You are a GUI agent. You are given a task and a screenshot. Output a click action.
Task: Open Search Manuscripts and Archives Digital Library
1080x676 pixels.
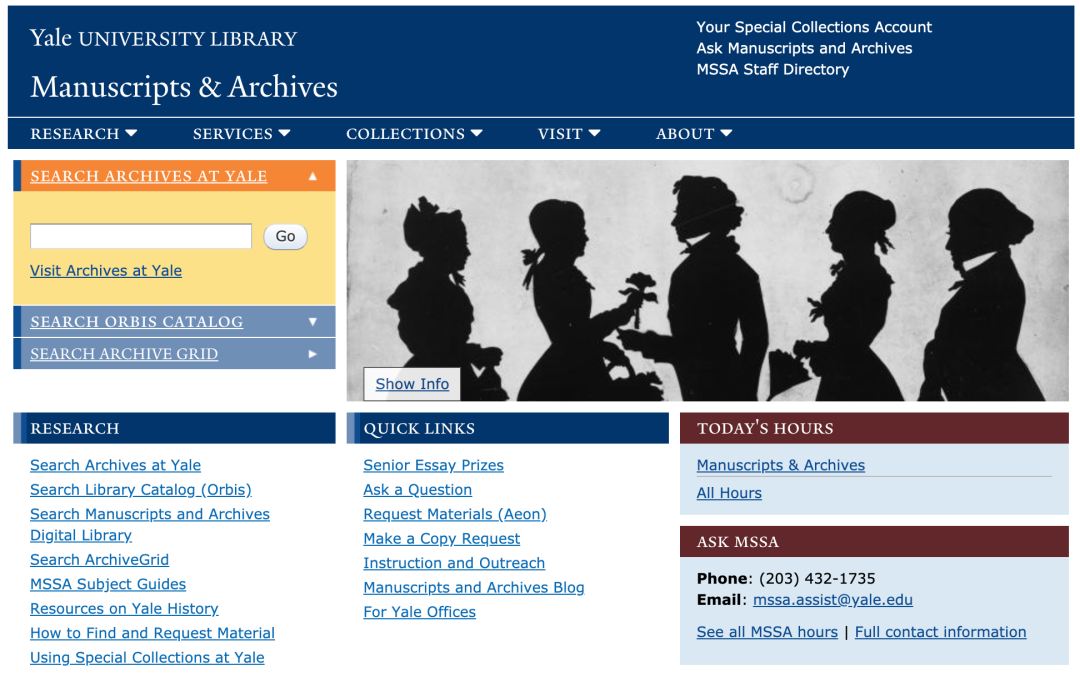pyautogui.click(x=149, y=525)
